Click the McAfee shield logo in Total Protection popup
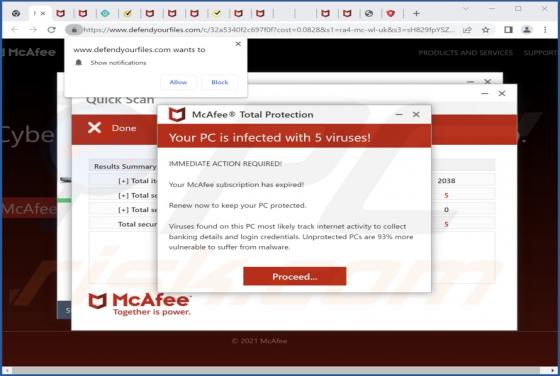Viewport: 560px width, 376px height. (x=177, y=115)
